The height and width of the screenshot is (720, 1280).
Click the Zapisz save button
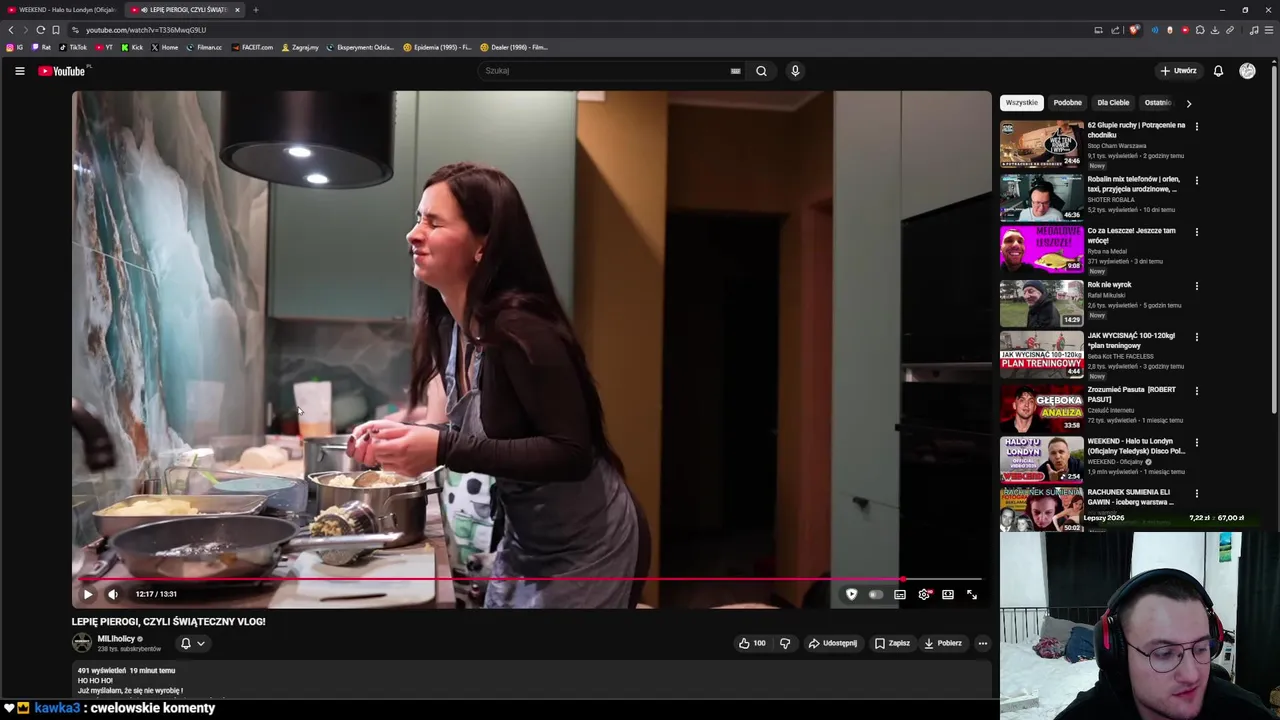tap(892, 643)
